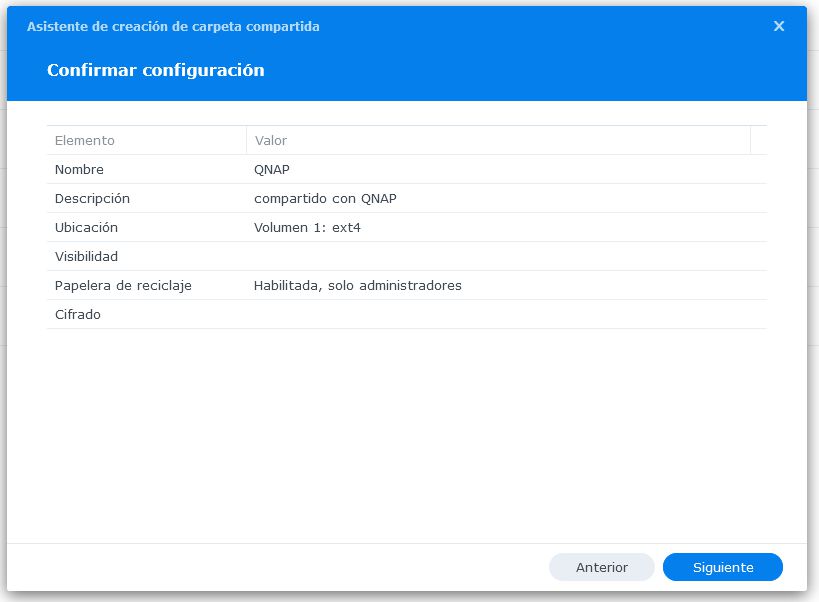The width and height of the screenshot is (819, 602).
Task: Click the empty Cifrado value cell
Action: tap(500, 315)
